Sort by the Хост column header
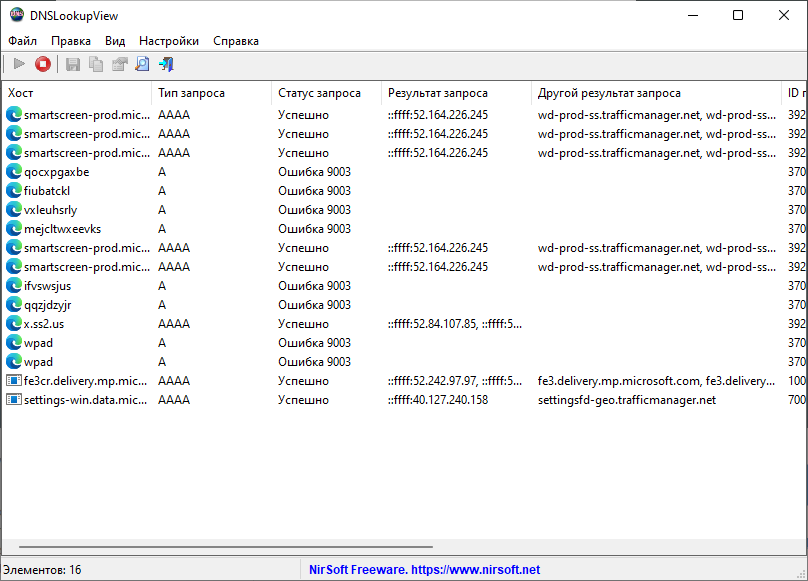The image size is (808, 581). (77, 93)
